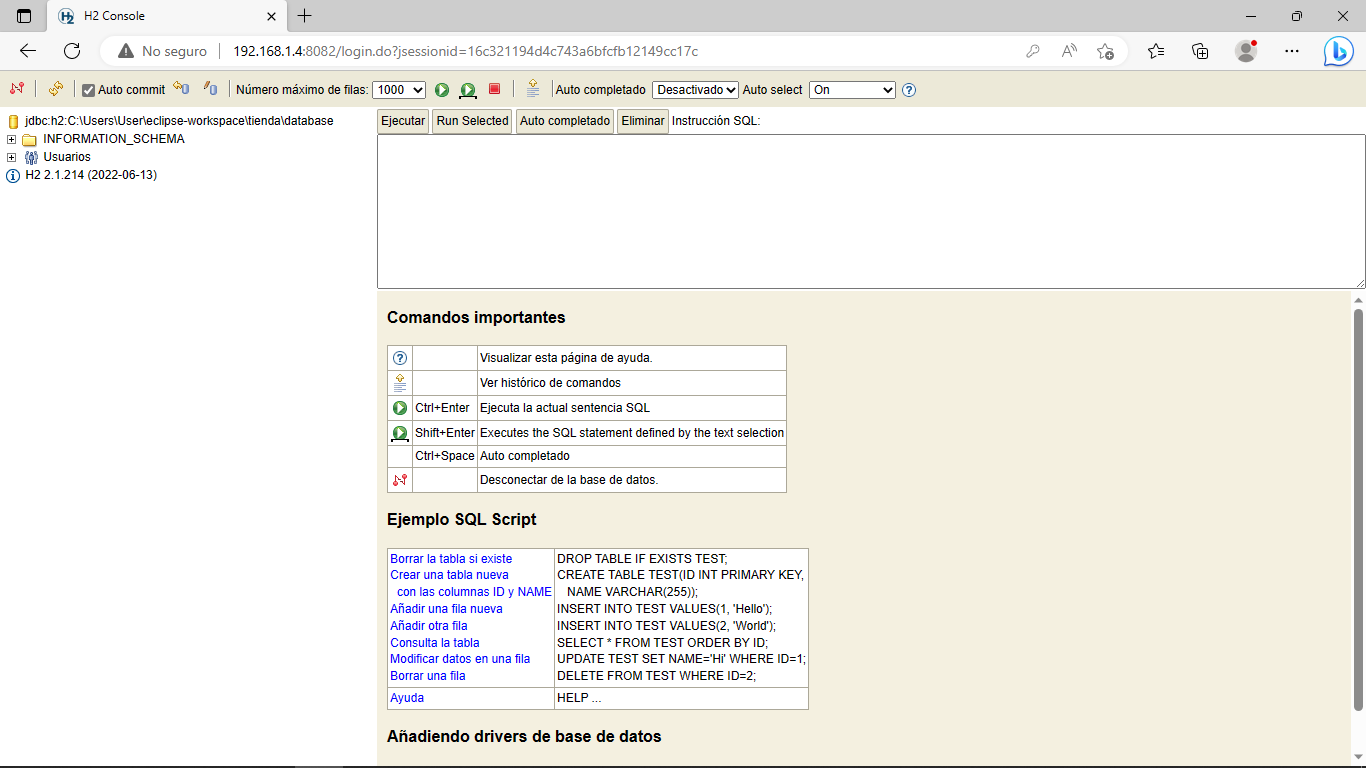This screenshot has width=1366, height=768.
Task: Click the green run icon beside Ctrl+Enter
Action: (400, 408)
